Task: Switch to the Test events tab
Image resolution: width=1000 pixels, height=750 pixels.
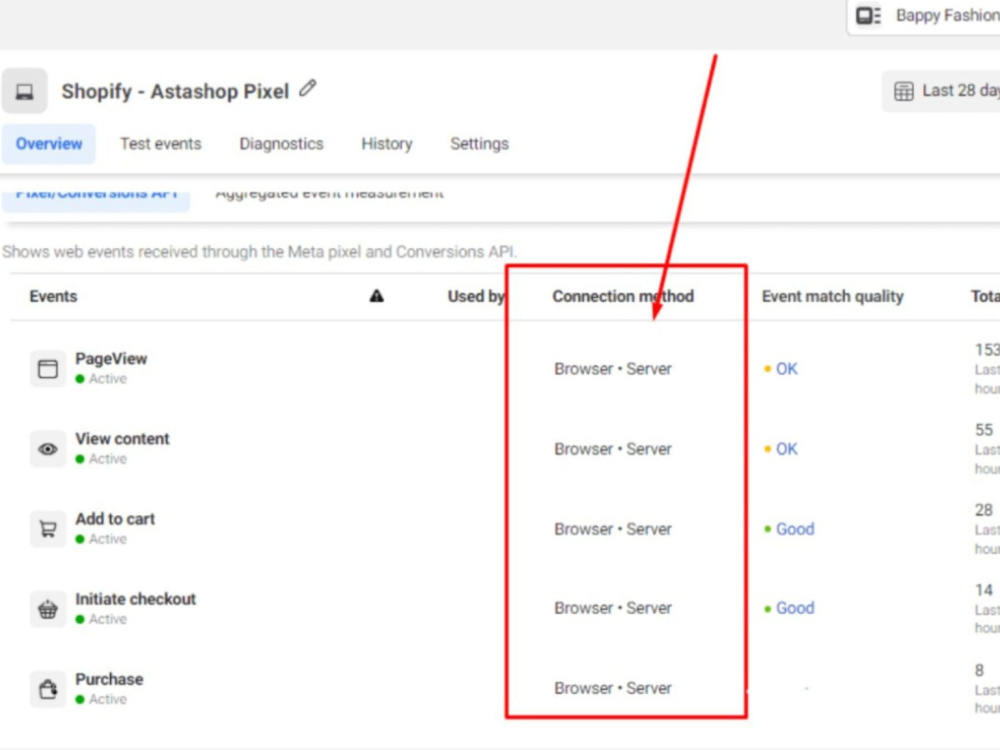Action: tap(160, 143)
